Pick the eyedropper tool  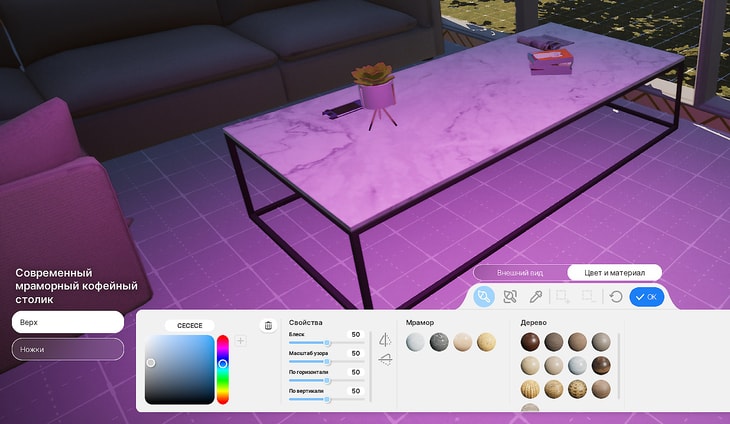click(536, 297)
